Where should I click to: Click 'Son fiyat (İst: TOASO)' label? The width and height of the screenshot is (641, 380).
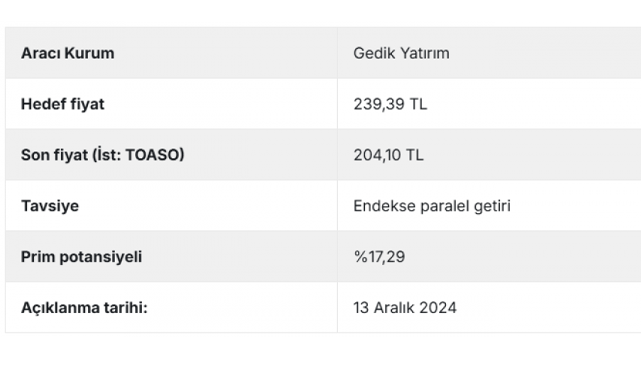(x=103, y=155)
